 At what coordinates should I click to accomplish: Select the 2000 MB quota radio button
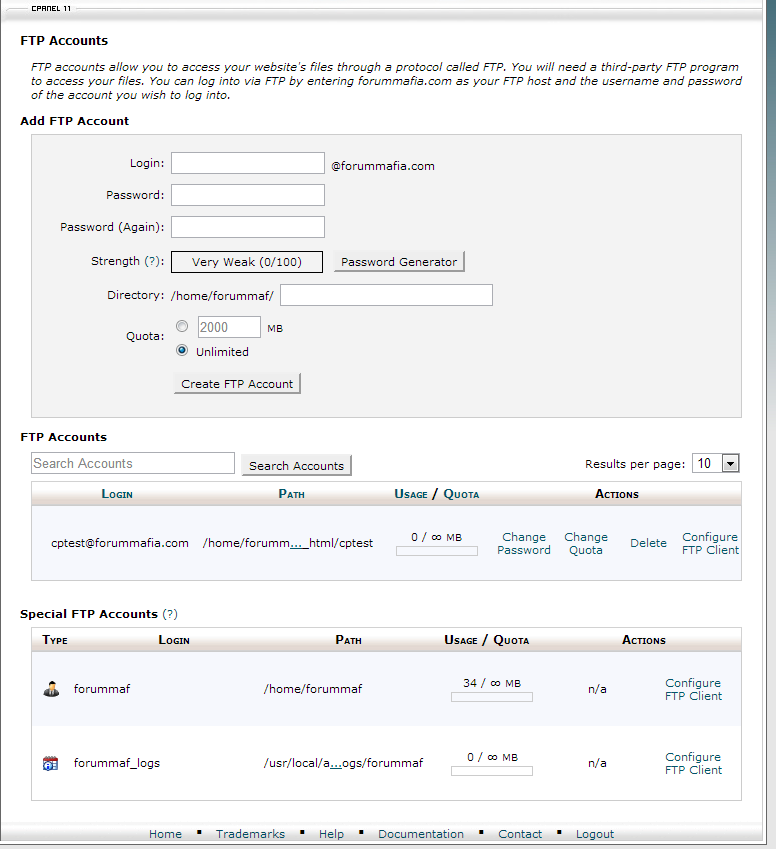[182, 326]
